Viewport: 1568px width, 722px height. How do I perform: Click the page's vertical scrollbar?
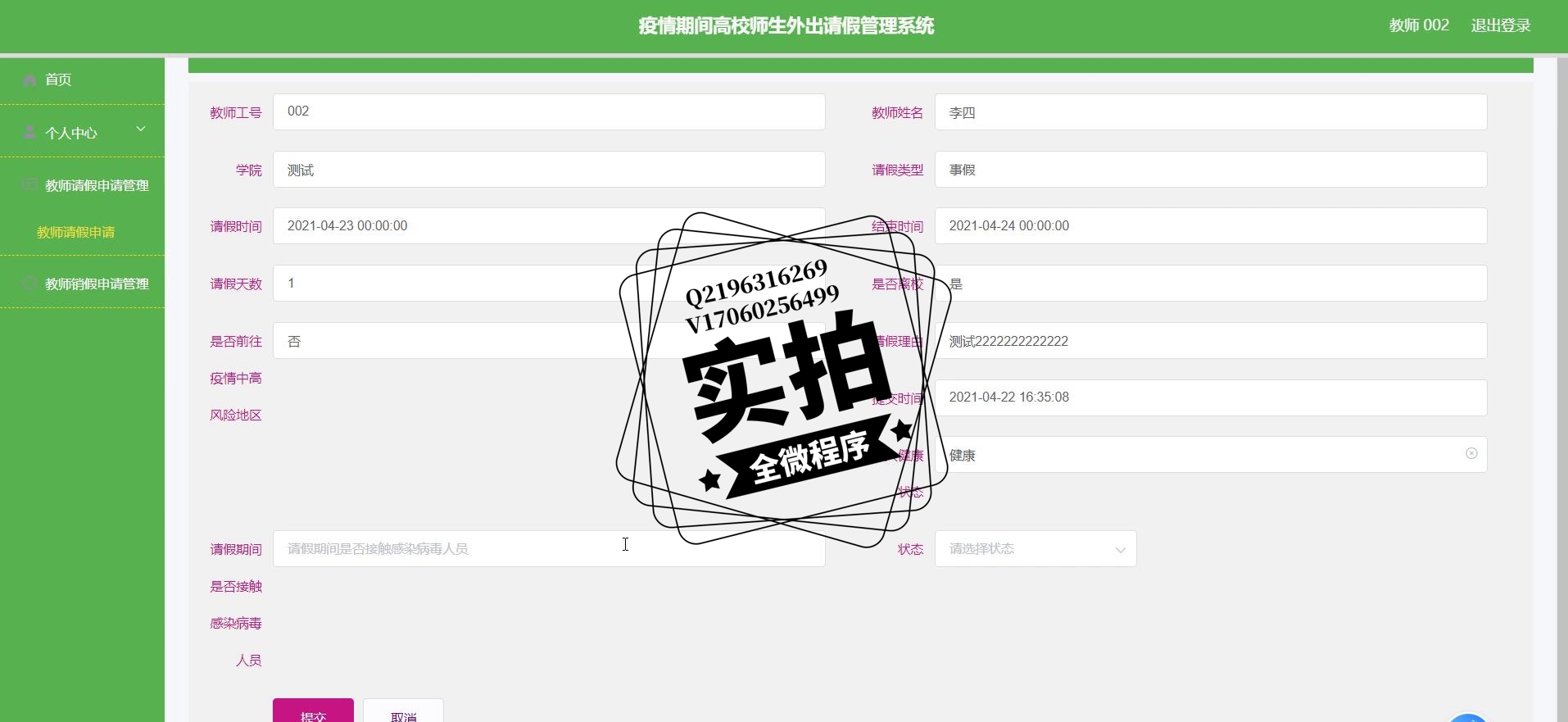(x=1561, y=389)
